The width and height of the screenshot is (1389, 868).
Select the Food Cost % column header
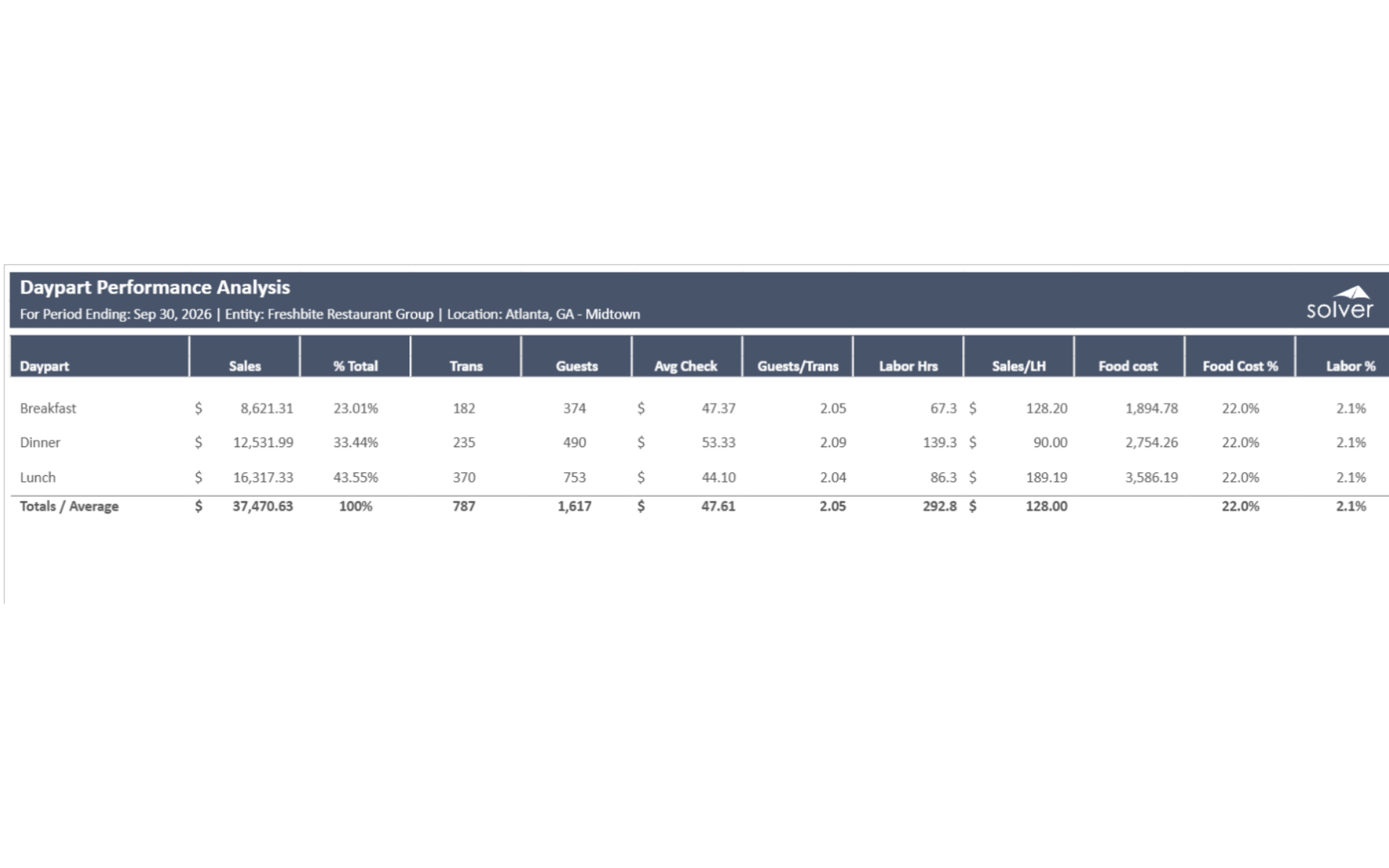[x=1240, y=366]
